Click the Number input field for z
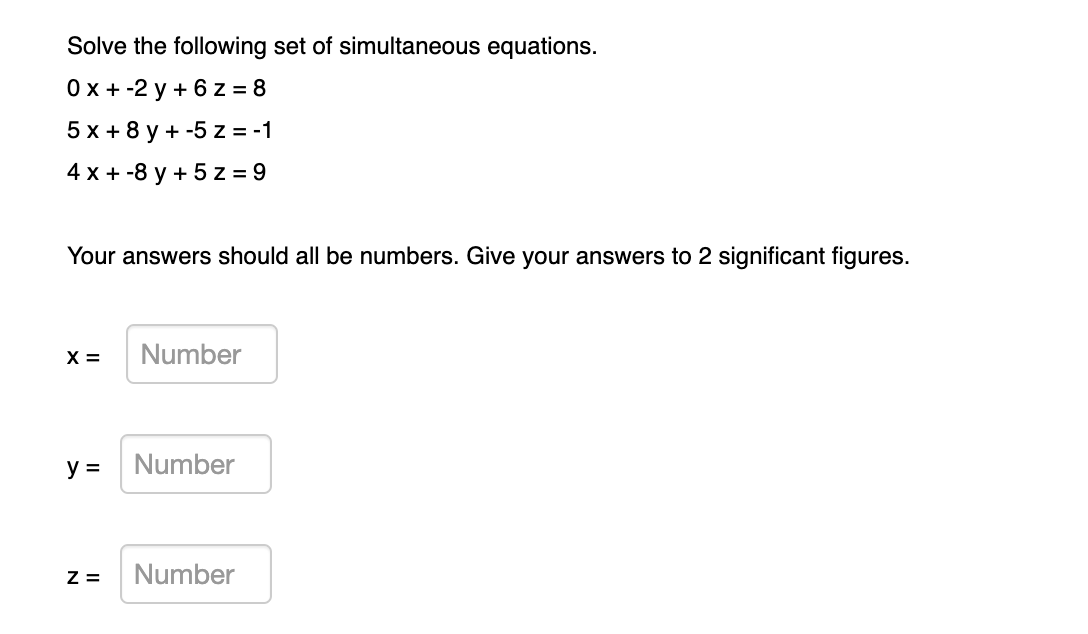 click(195, 574)
